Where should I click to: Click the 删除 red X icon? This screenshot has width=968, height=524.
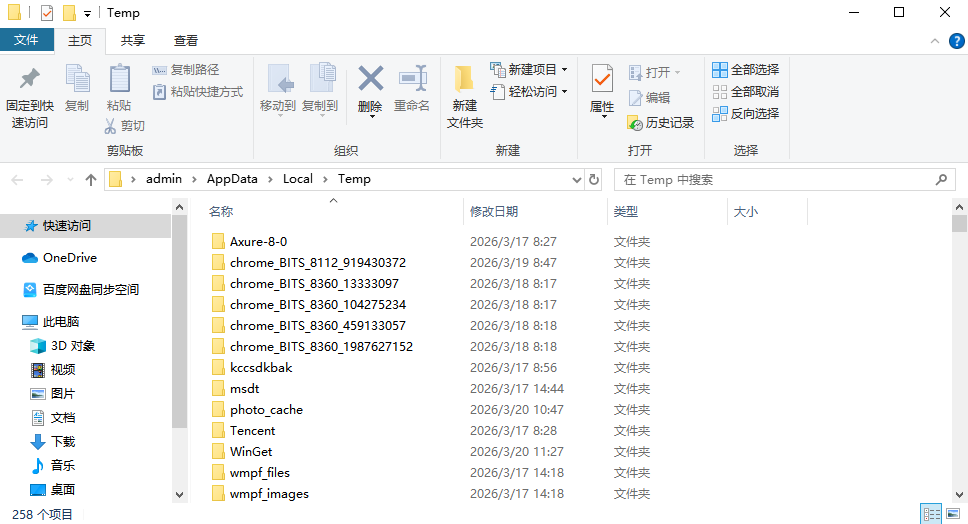tap(370, 78)
